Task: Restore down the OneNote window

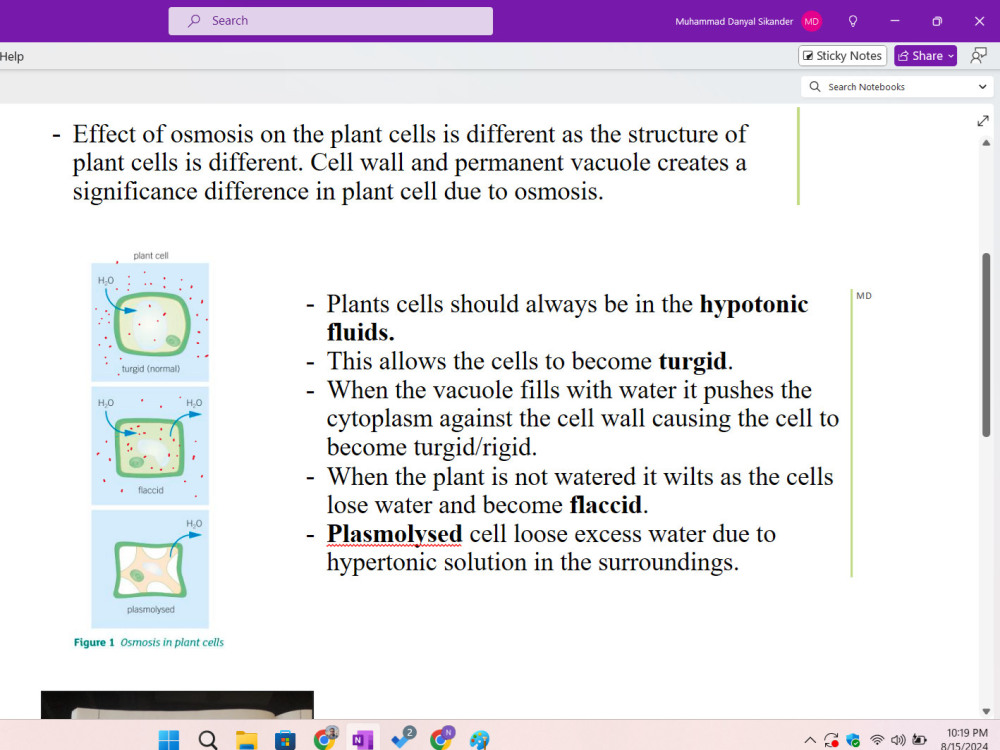Action: coord(937,21)
